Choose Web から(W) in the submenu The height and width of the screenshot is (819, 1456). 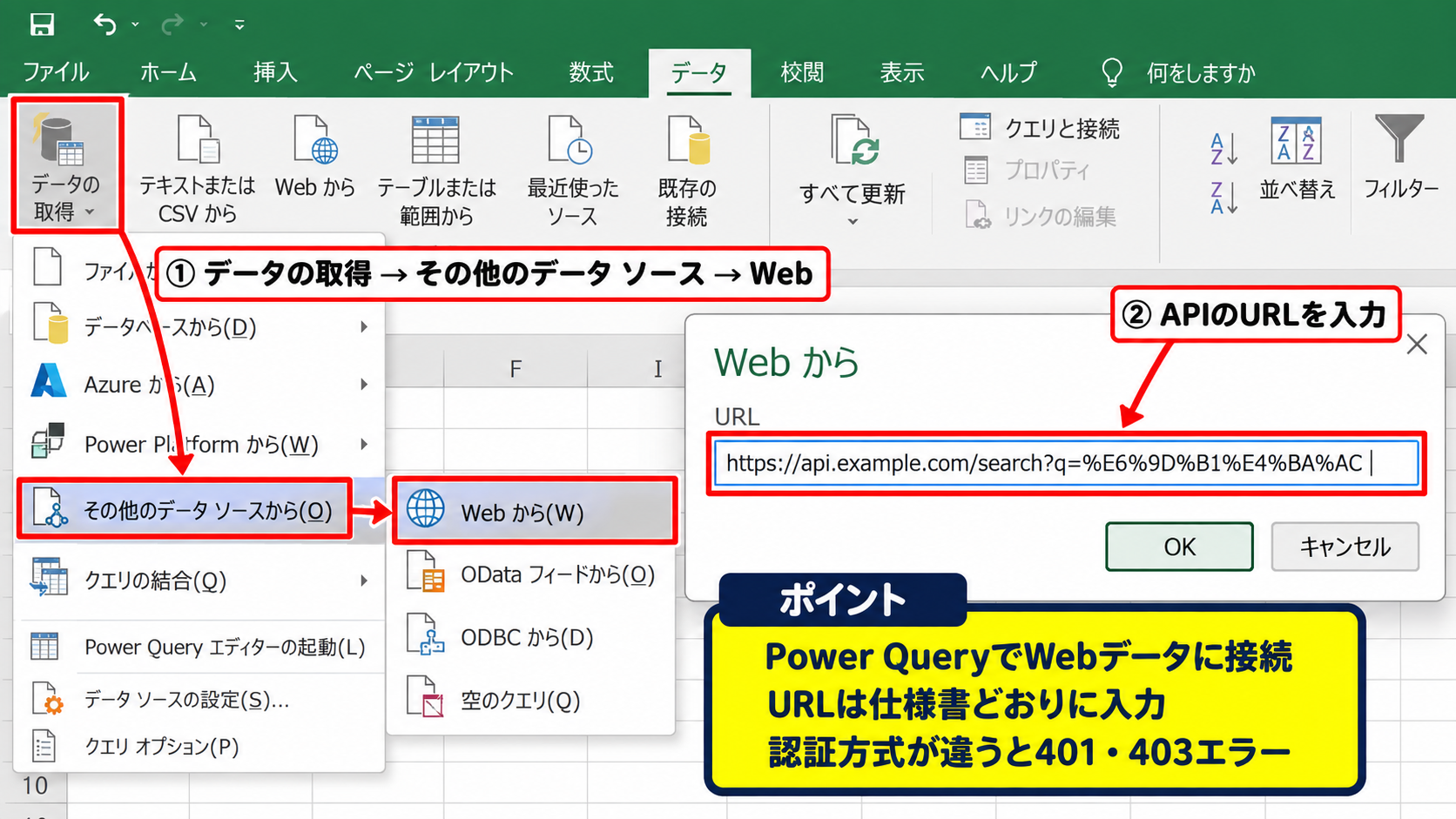coord(535,512)
